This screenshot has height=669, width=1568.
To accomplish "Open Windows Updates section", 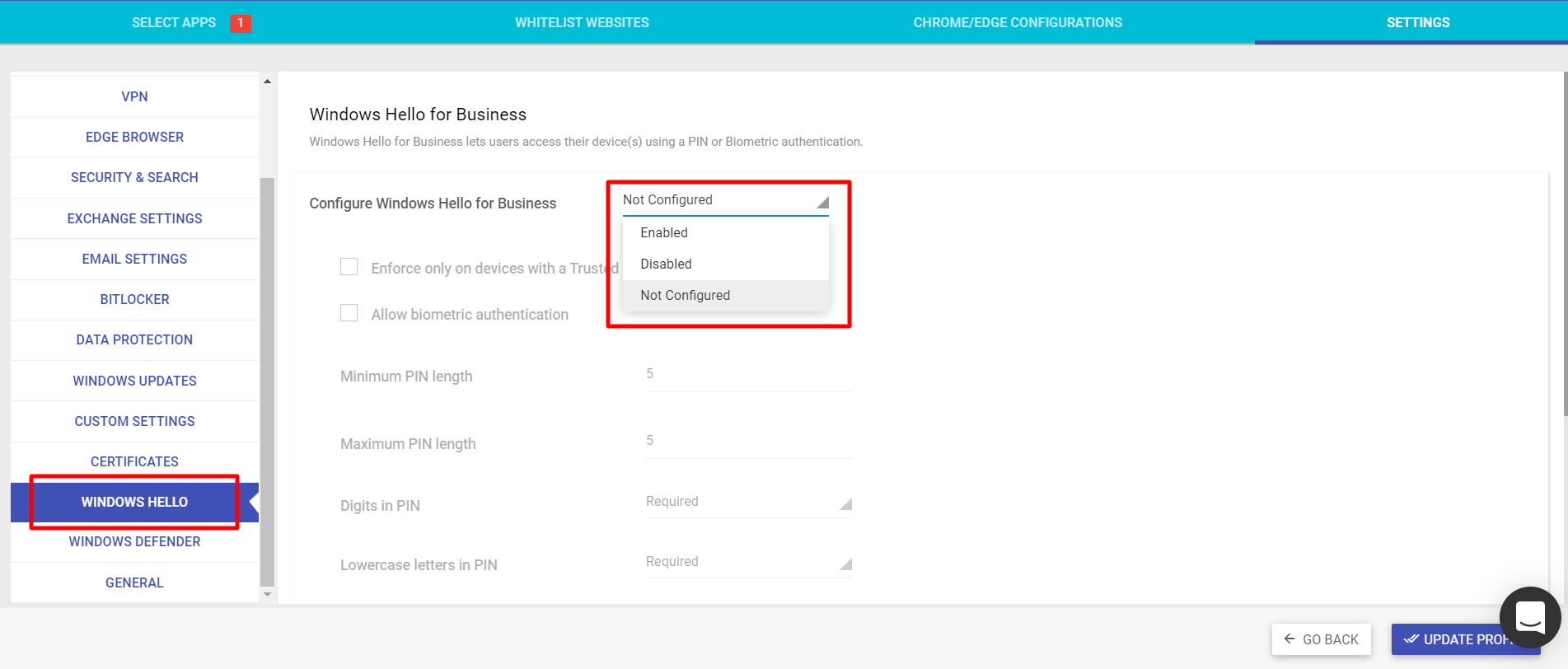I will pos(134,381).
